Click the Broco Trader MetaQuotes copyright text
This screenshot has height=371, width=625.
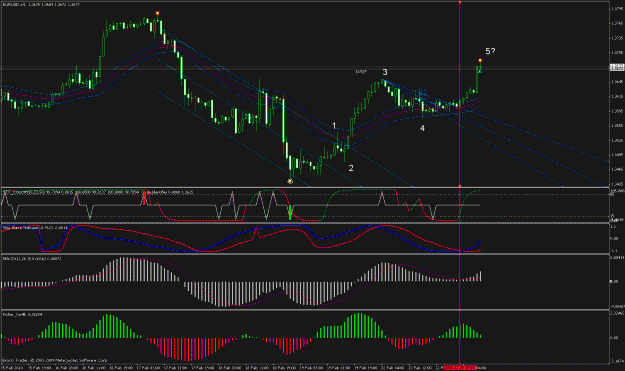55,360
